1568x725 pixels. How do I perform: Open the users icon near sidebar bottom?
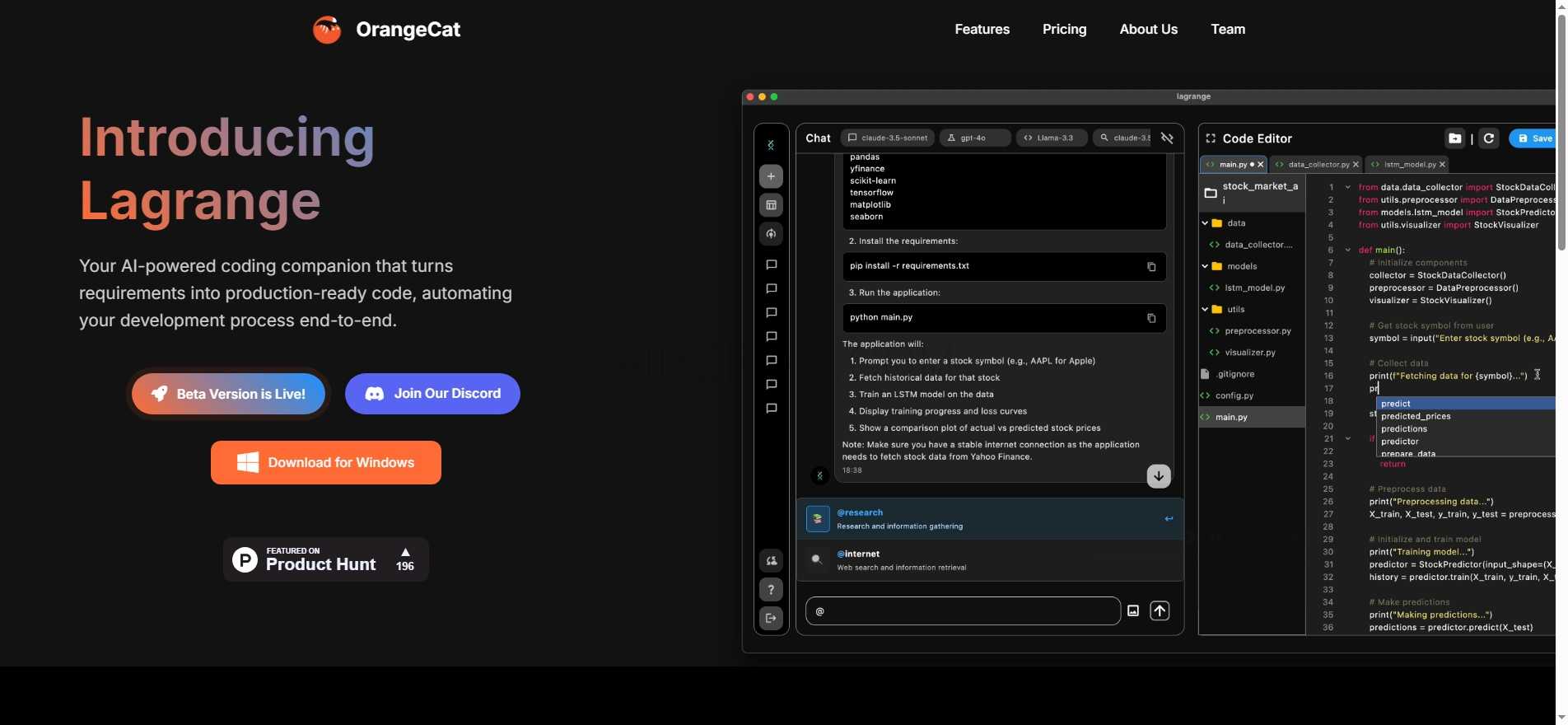(771, 561)
